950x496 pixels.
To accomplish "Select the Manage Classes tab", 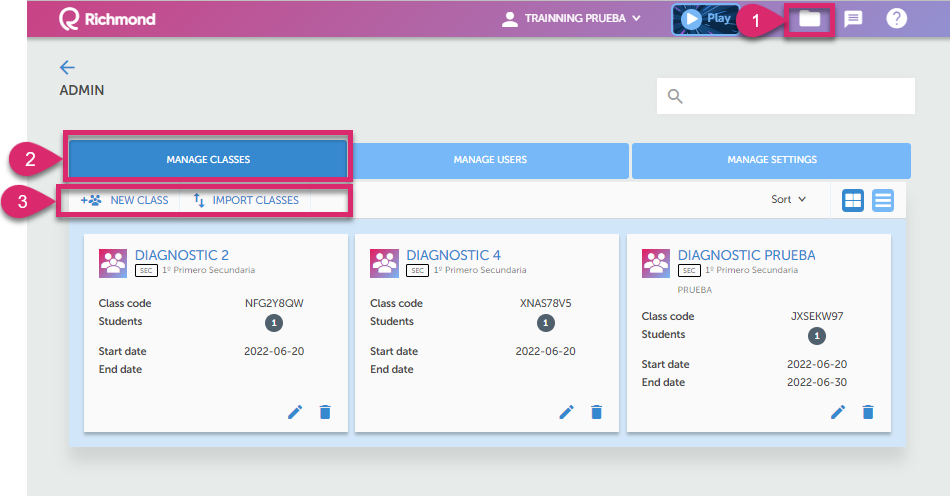I will click(x=208, y=160).
